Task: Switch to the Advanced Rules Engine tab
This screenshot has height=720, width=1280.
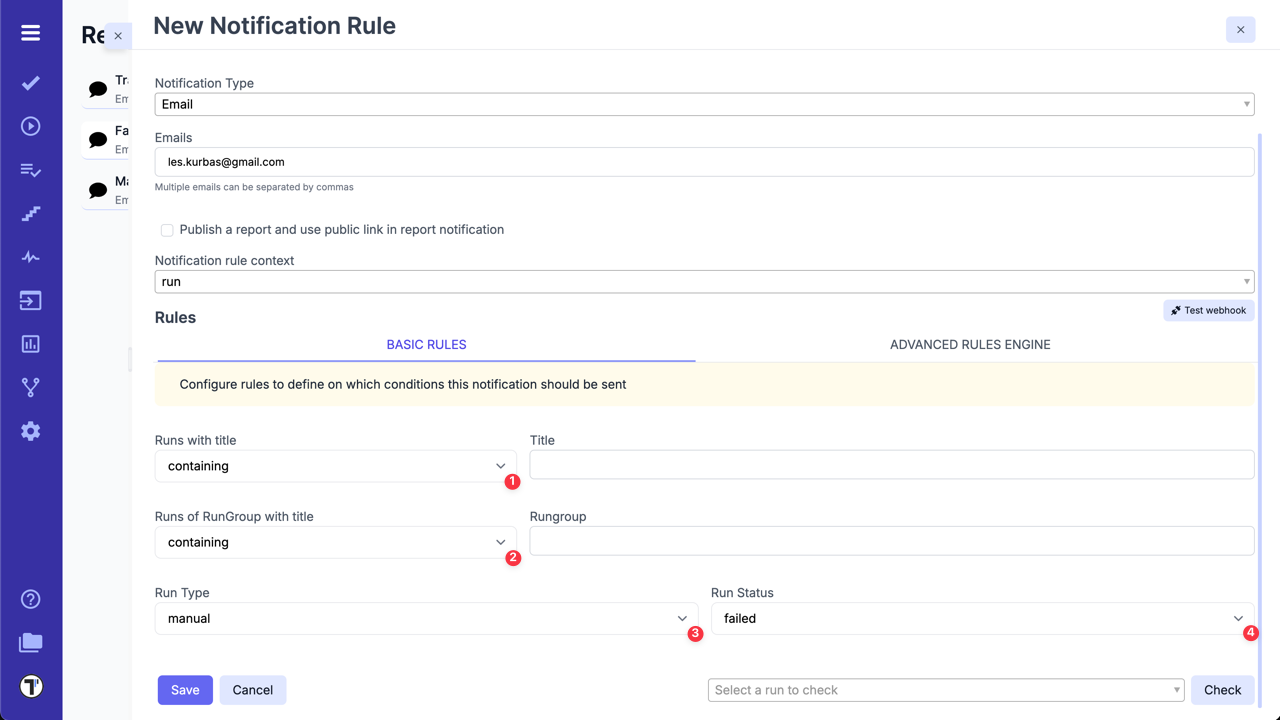Action: click(x=970, y=344)
